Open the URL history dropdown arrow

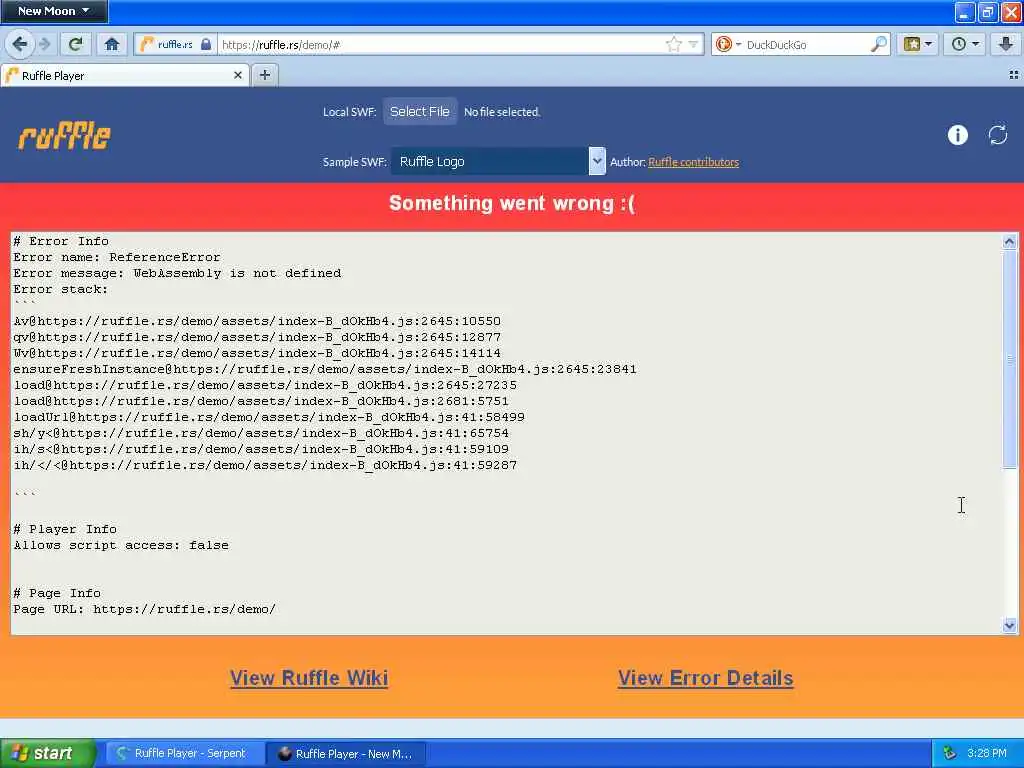point(693,44)
